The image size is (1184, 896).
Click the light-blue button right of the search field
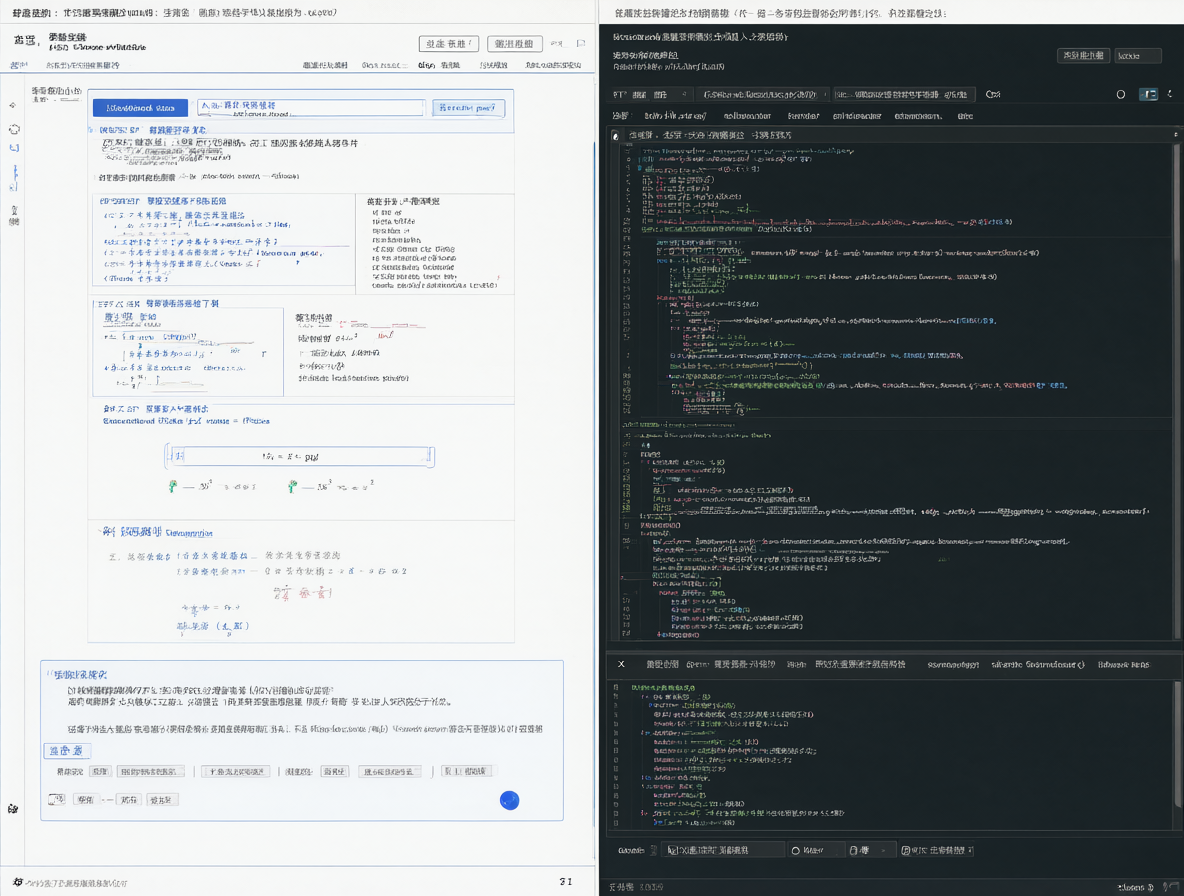point(468,108)
